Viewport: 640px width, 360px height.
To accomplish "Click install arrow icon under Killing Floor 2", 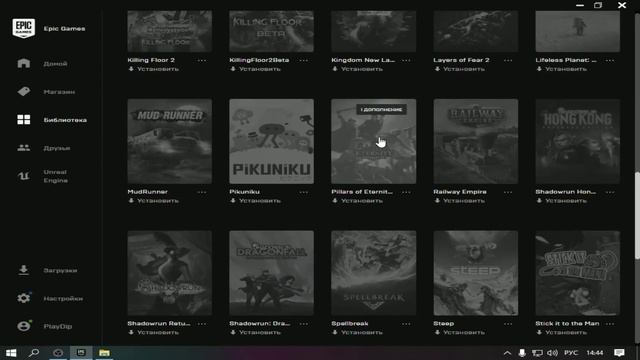I will pos(131,69).
